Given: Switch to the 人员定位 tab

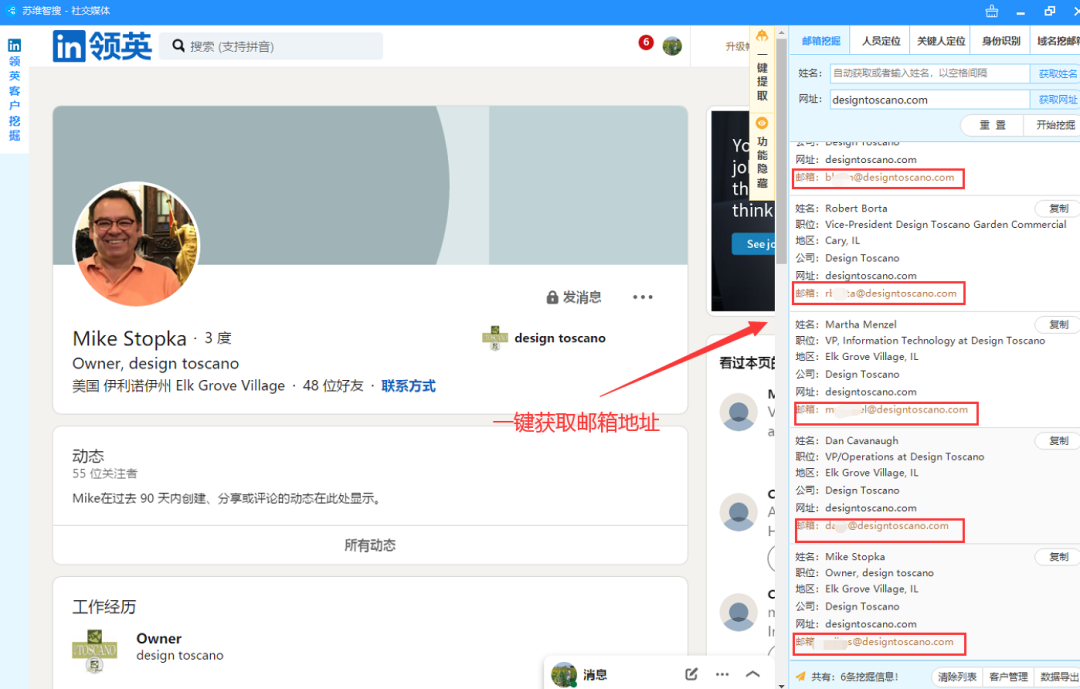Looking at the screenshot, I should [880, 40].
